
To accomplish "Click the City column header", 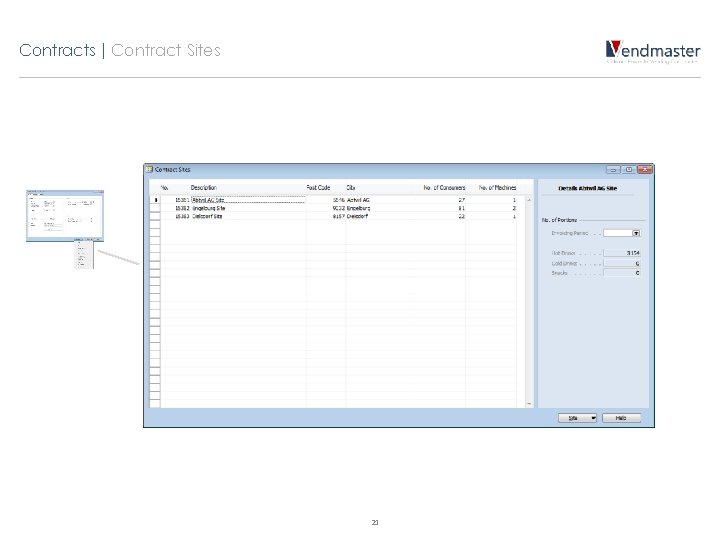I will tap(350, 187).
